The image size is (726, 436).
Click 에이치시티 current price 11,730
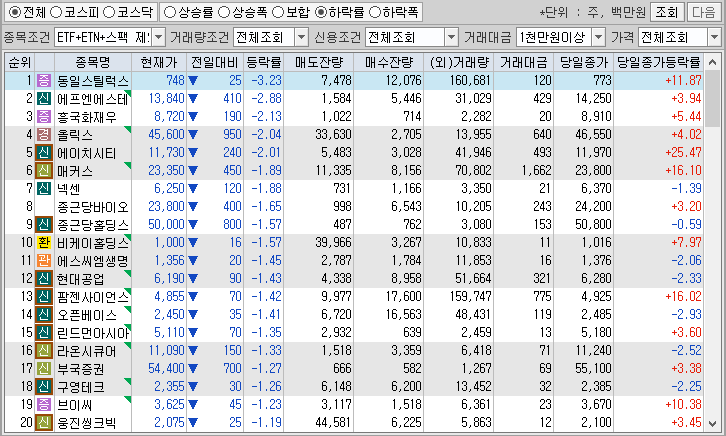pyautogui.click(x=166, y=153)
